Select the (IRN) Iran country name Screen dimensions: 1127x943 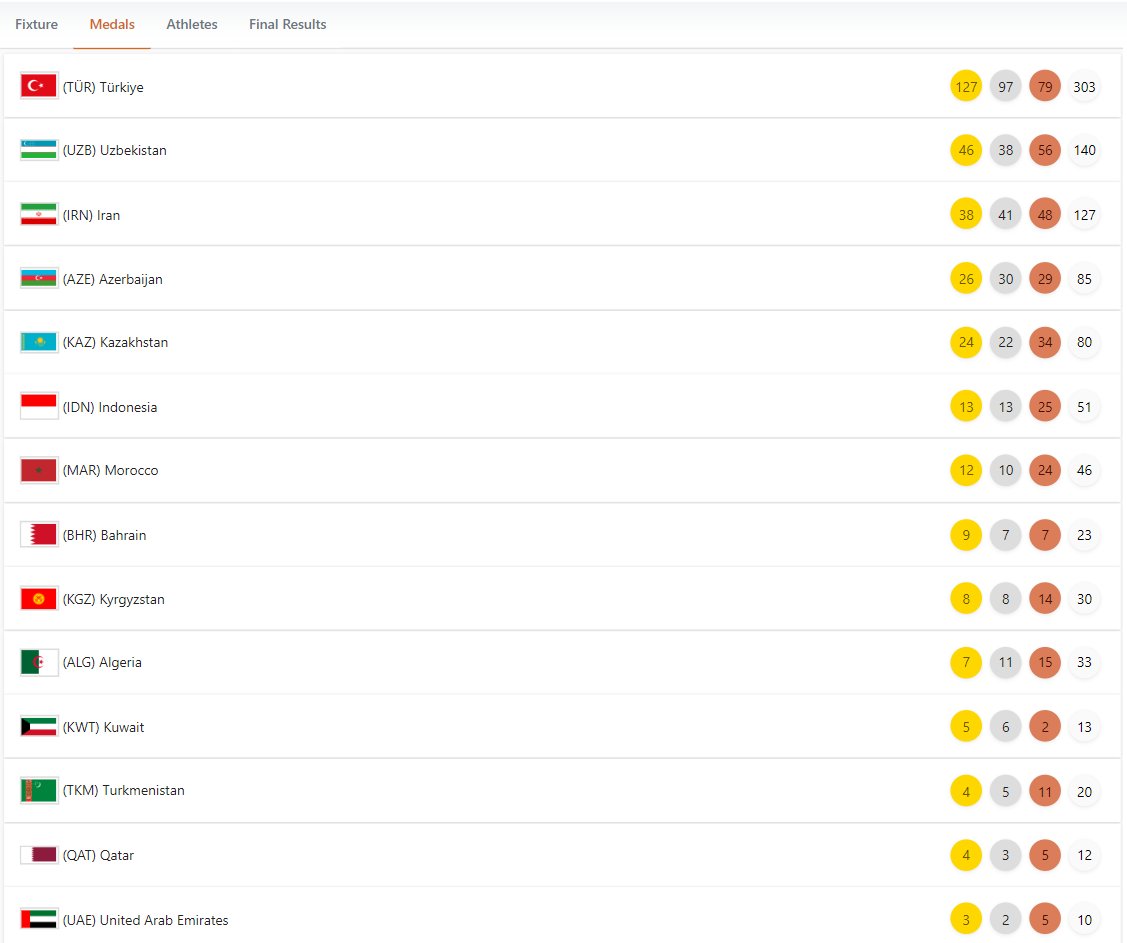click(91, 215)
